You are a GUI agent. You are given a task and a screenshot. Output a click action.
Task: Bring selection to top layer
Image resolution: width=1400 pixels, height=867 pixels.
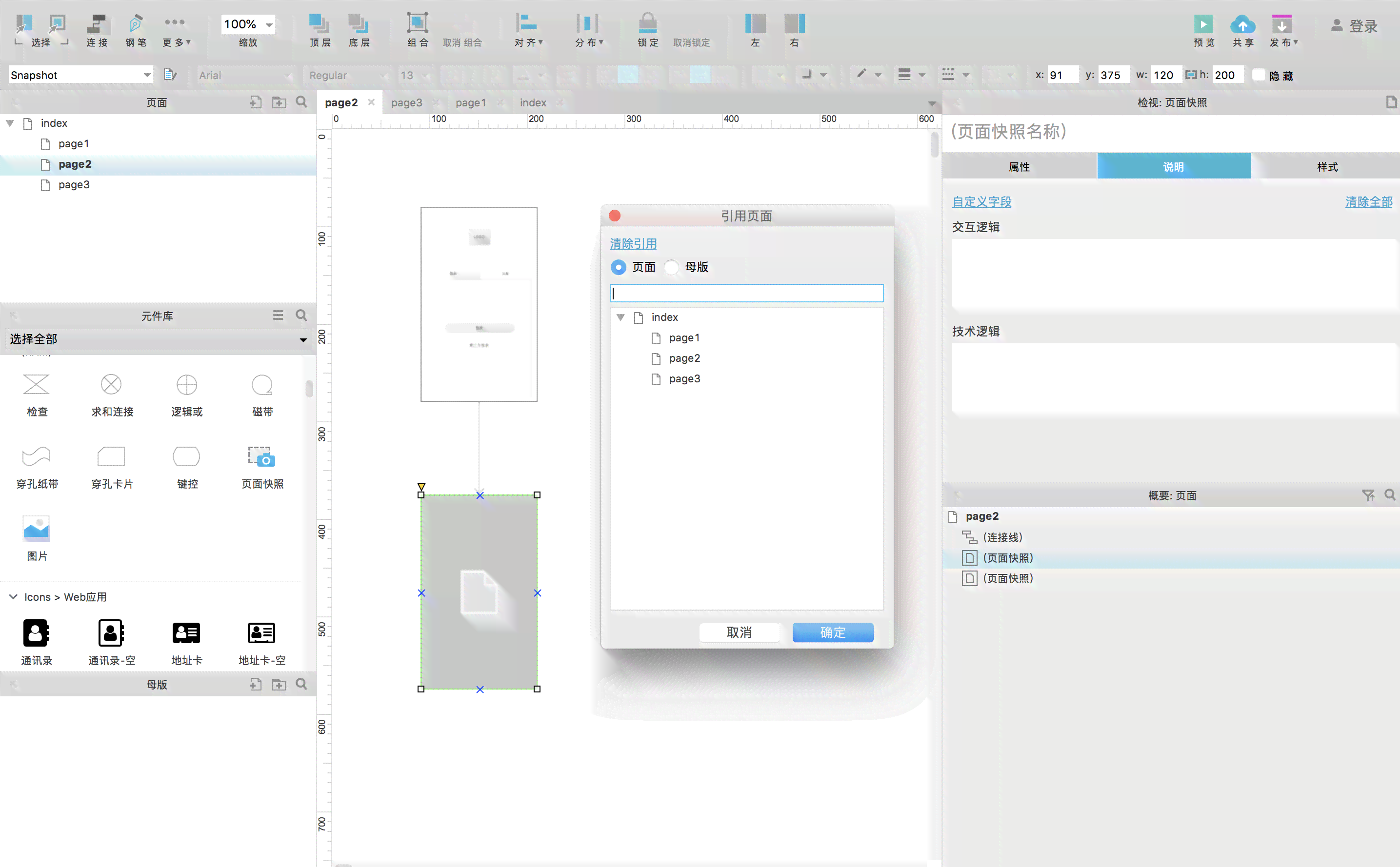click(x=320, y=30)
